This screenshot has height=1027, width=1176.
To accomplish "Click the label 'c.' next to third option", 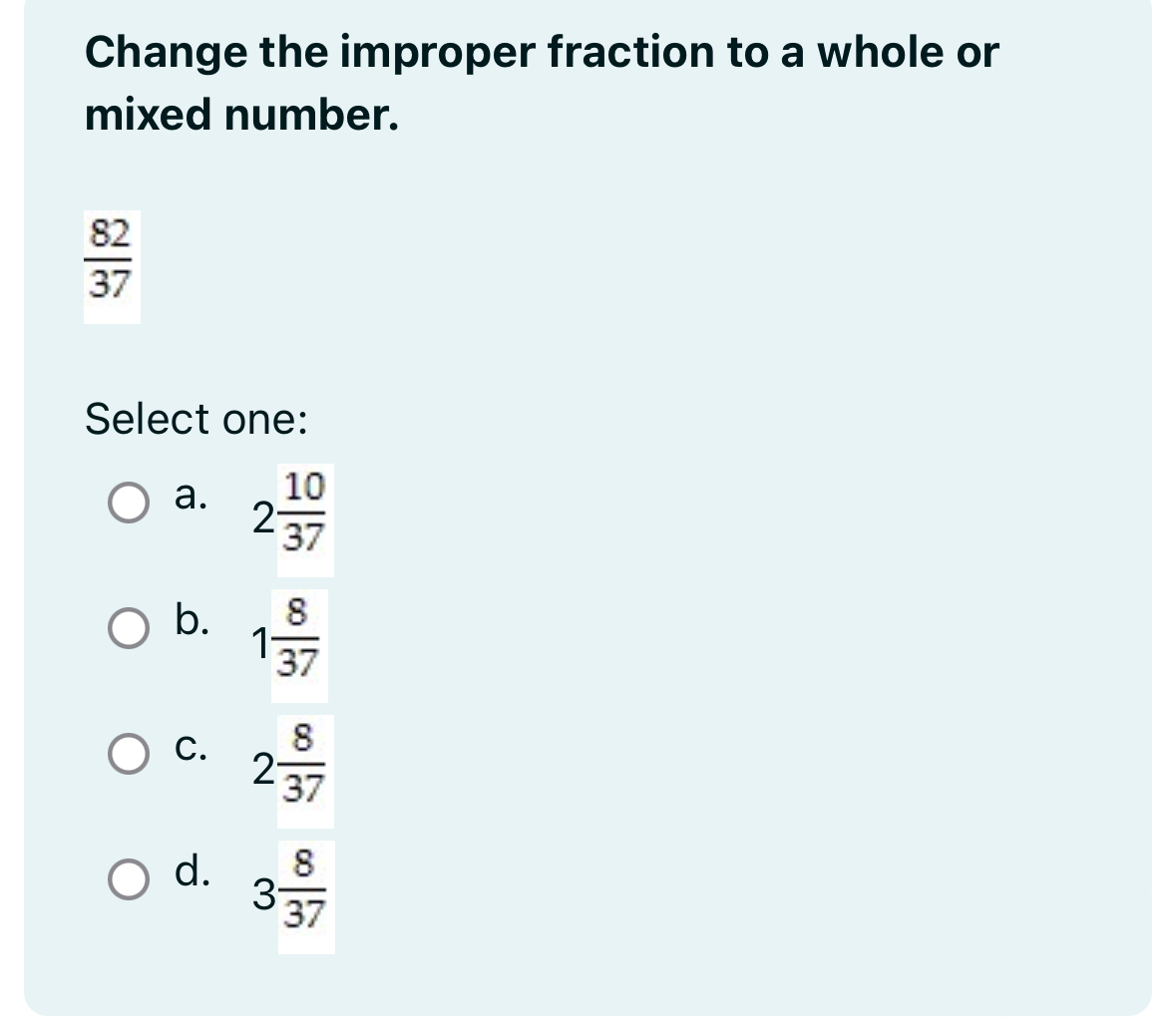I will [x=192, y=748].
